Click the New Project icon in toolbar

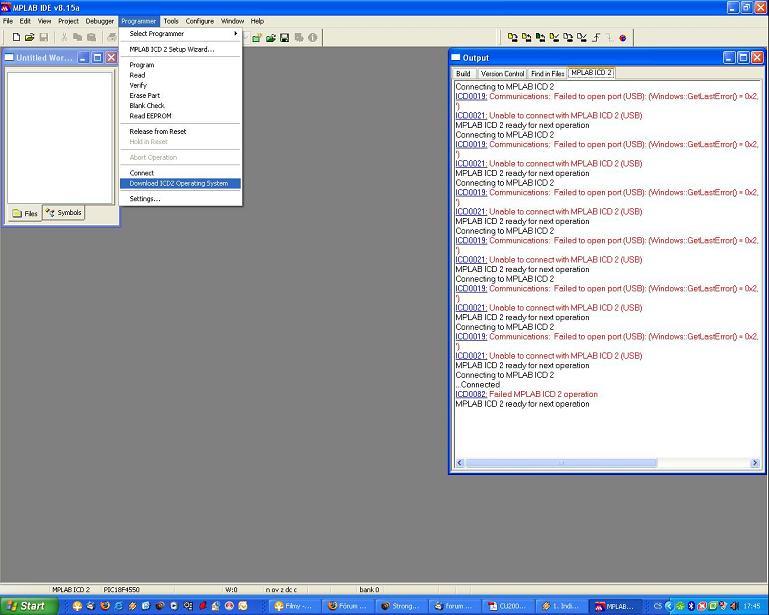tap(256, 38)
